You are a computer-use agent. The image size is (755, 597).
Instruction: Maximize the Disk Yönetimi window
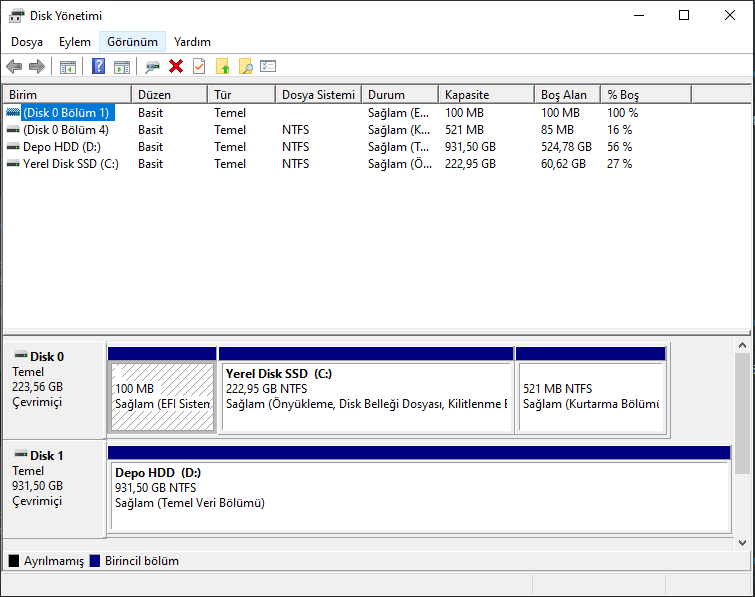684,15
